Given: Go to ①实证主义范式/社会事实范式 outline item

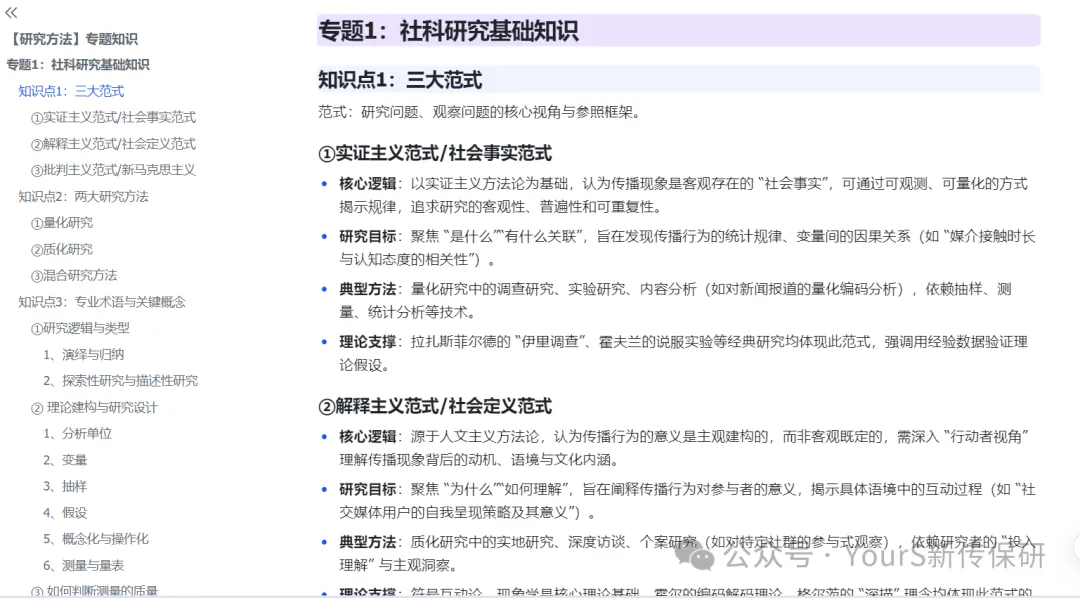Looking at the screenshot, I should tap(114, 117).
